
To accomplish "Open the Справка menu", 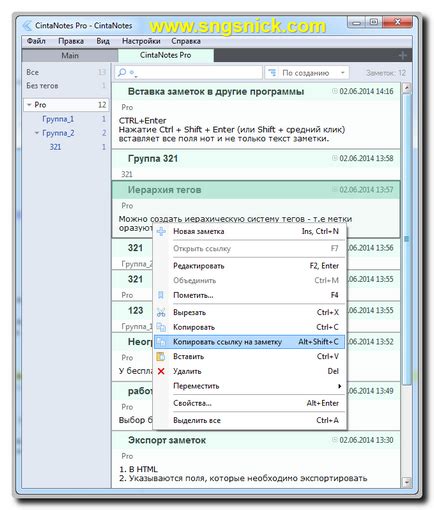I will 186,41.
